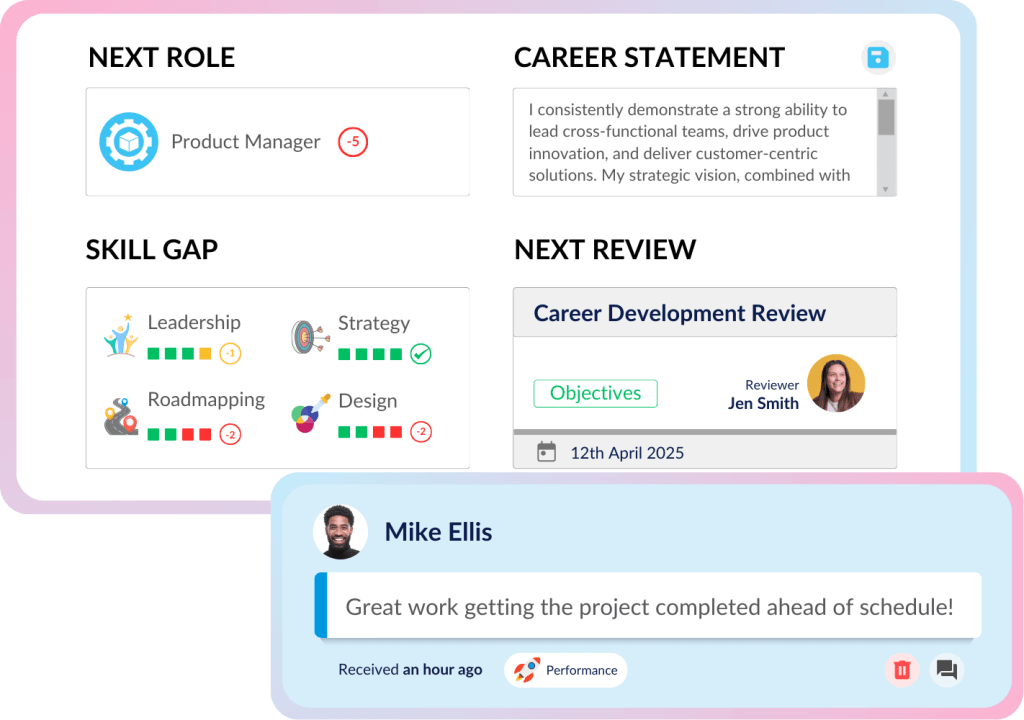Viewport: 1024px width, 720px height.
Task: Open comments on Mike Ellis feedback
Action: pyautogui.click(x=947, y=670)
